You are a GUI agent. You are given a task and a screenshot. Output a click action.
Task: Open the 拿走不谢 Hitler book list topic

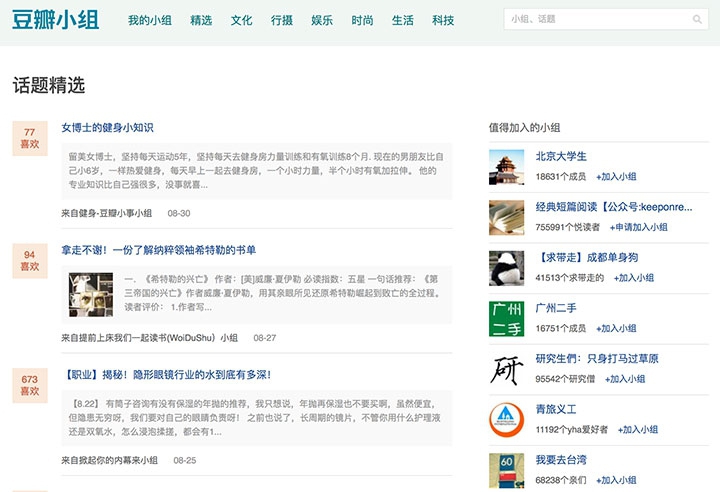158,250
